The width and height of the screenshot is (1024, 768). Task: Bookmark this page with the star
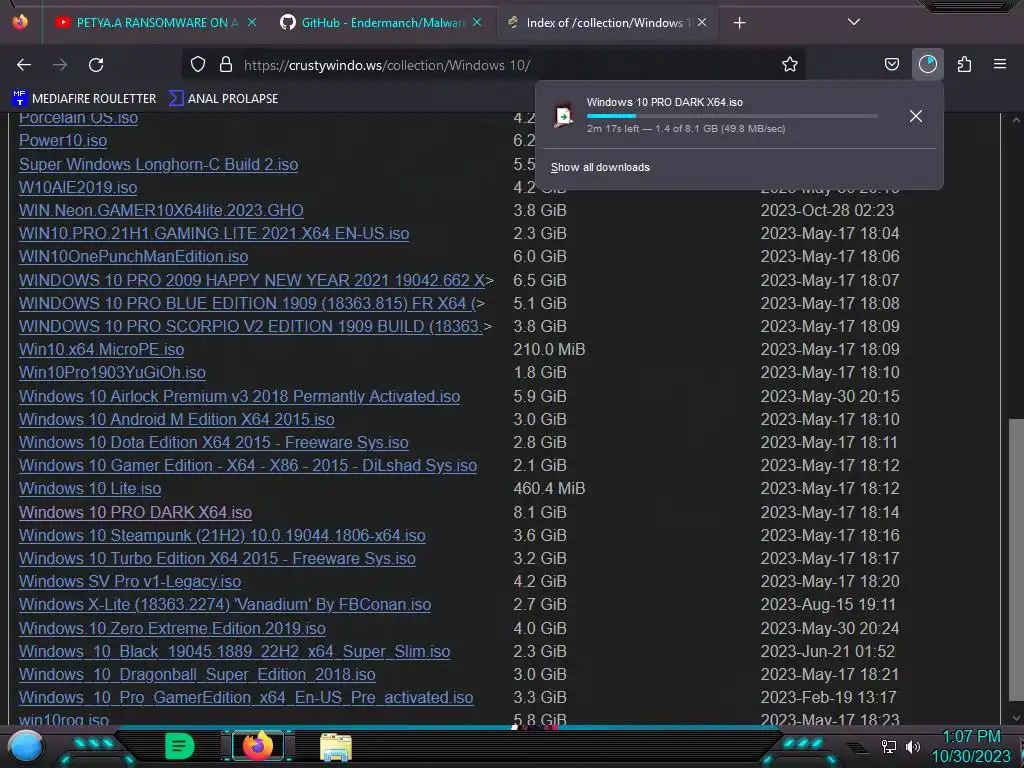click(x=790, y=65)
